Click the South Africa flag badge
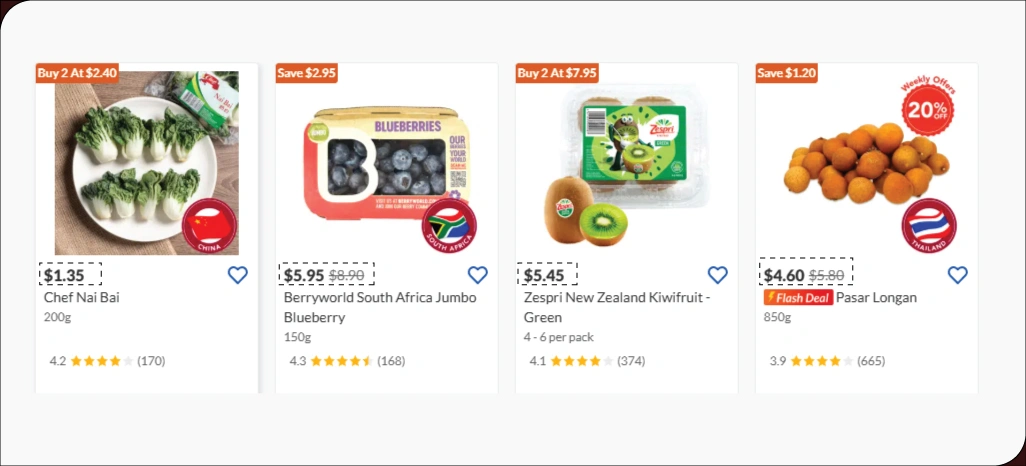1026x466 pixels. pyautogui.click(x=449, y=227)
